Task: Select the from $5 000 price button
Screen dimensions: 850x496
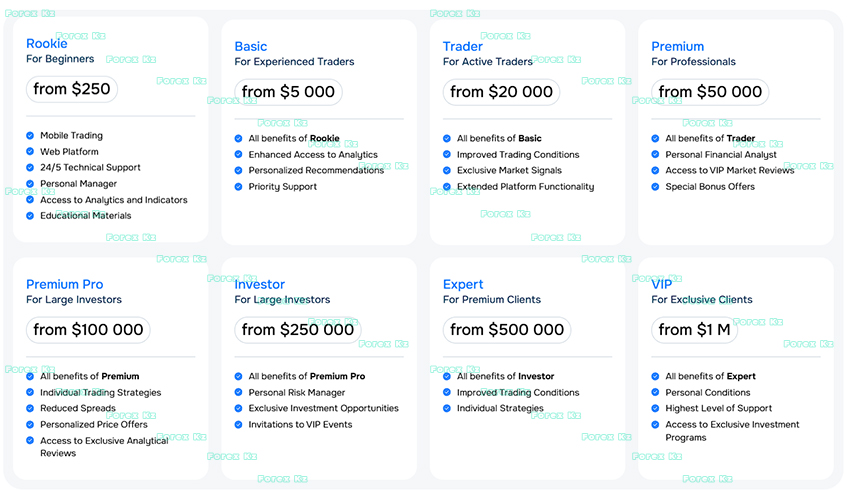Action: pyautogui.click(x=288, y=92)
